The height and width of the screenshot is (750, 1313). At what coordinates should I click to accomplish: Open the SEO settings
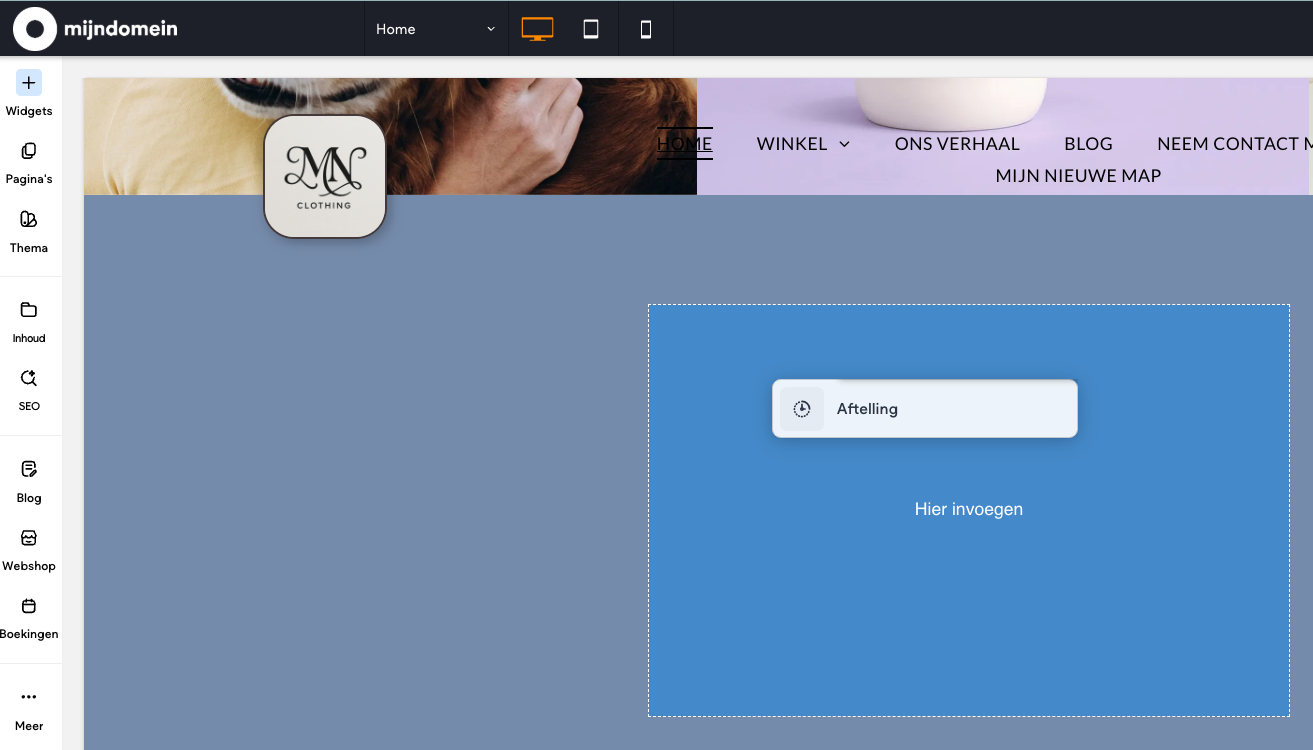pyautogui.click(x=29, y=390)
